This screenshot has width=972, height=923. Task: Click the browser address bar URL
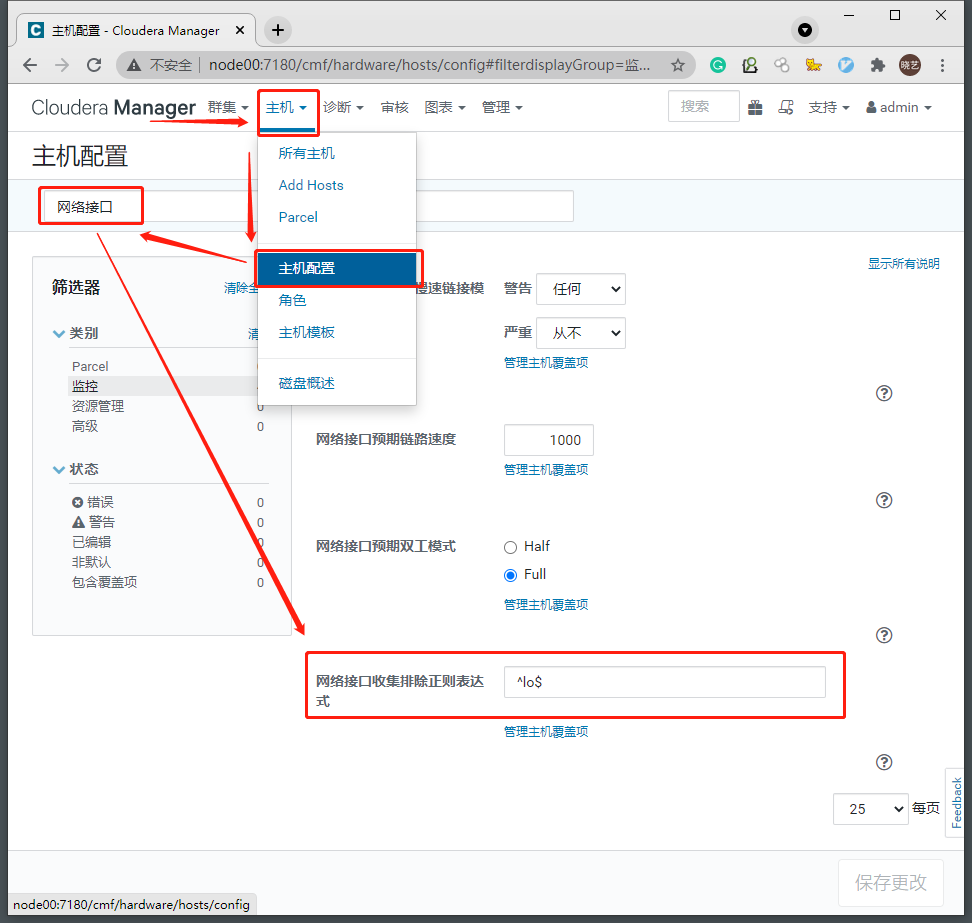tap(429, 65)
